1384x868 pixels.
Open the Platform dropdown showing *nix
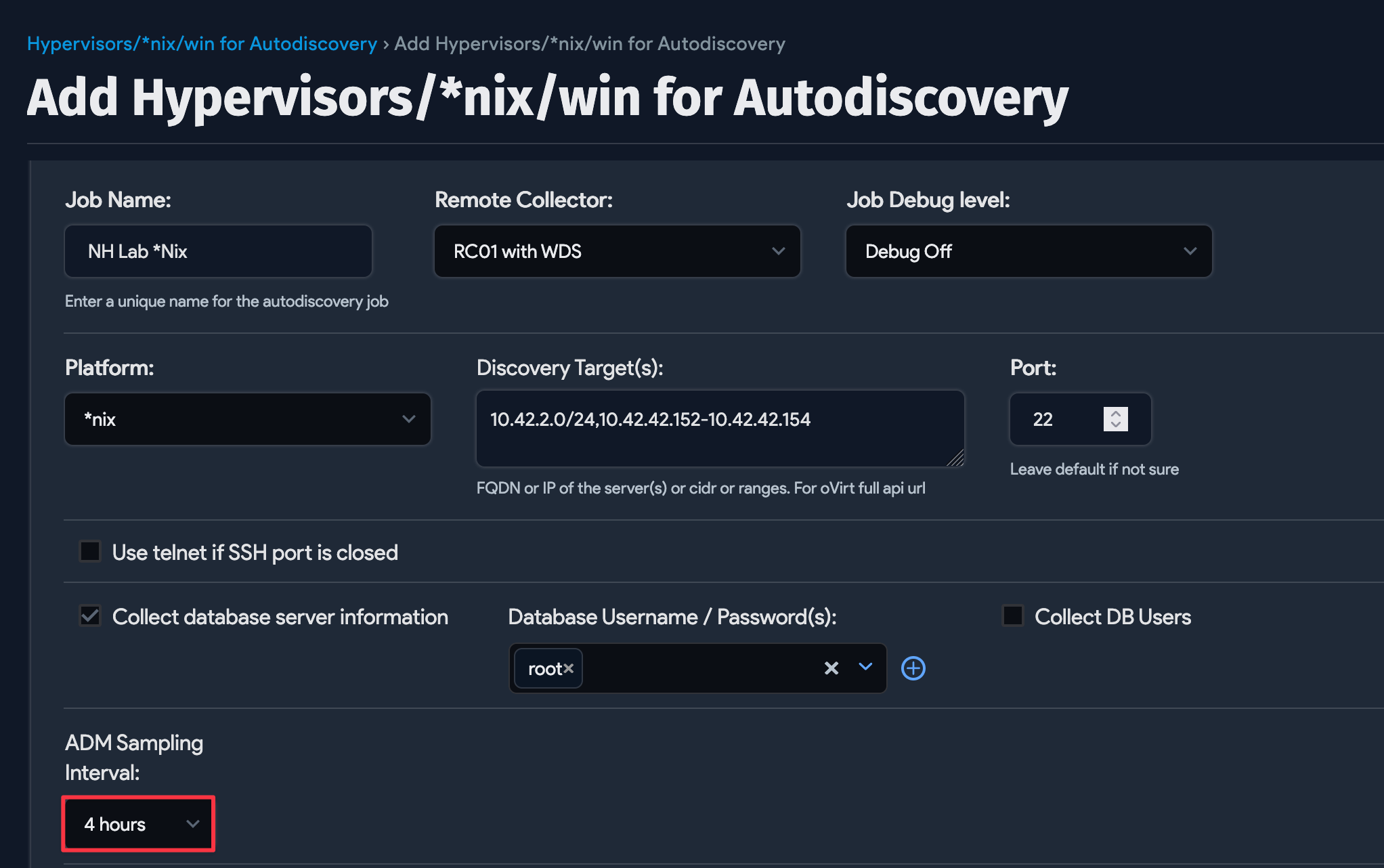tap(247, 419)
